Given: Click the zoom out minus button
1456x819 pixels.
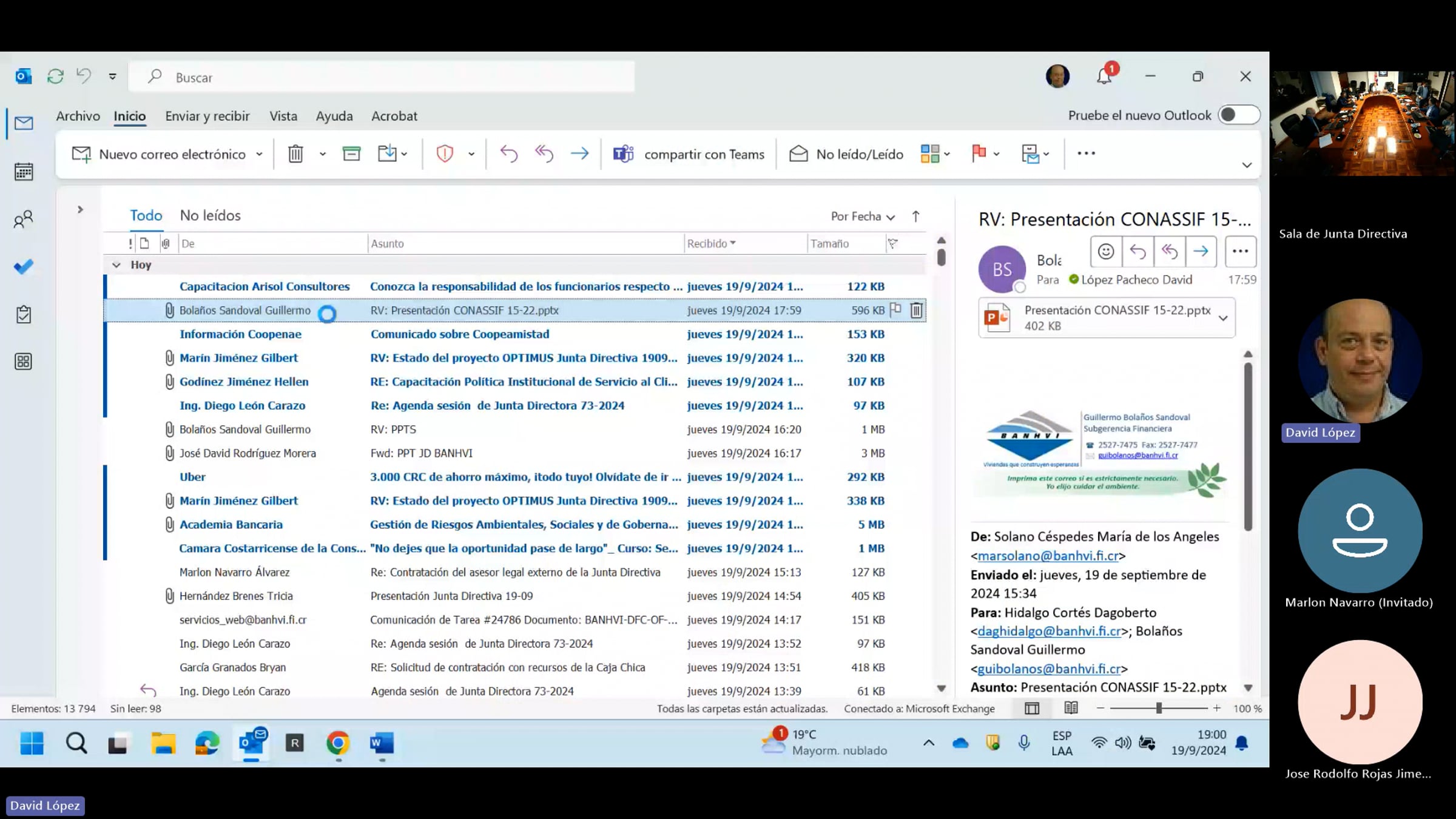Looking at the screenshot, I should click(1100, 708).
